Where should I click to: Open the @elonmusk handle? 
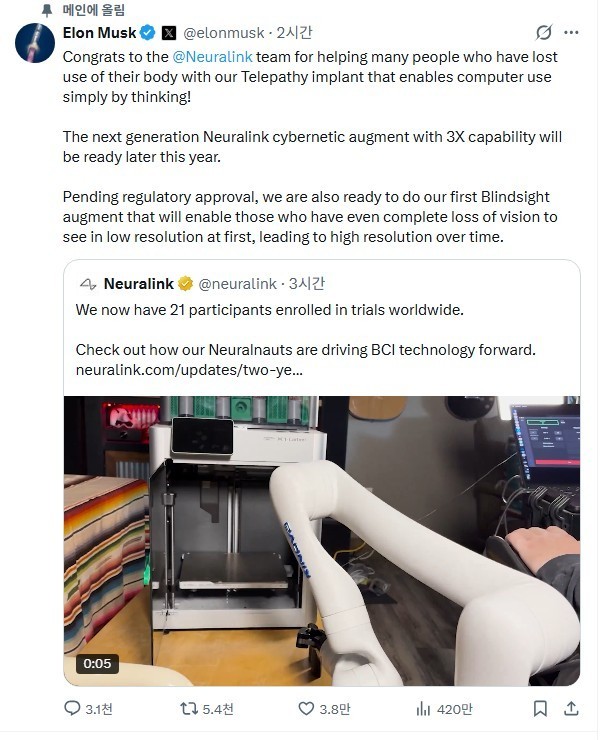point(224,33)
